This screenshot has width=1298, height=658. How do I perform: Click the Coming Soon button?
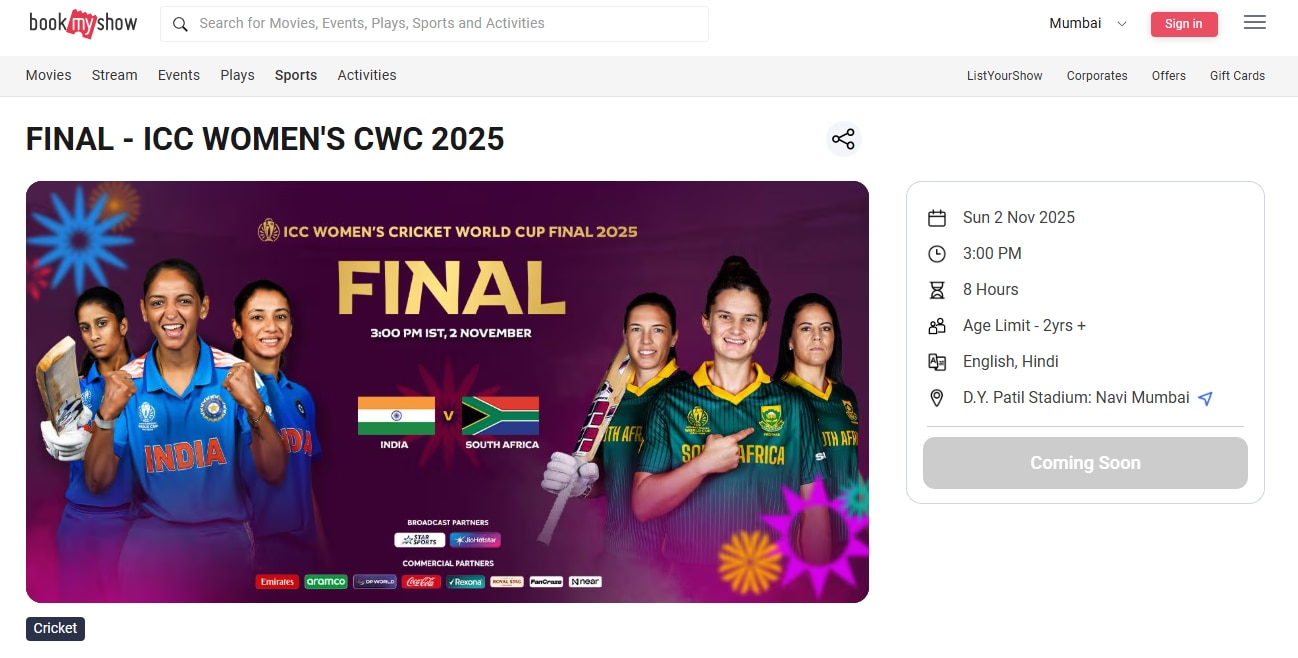(x=1085, y=463)
